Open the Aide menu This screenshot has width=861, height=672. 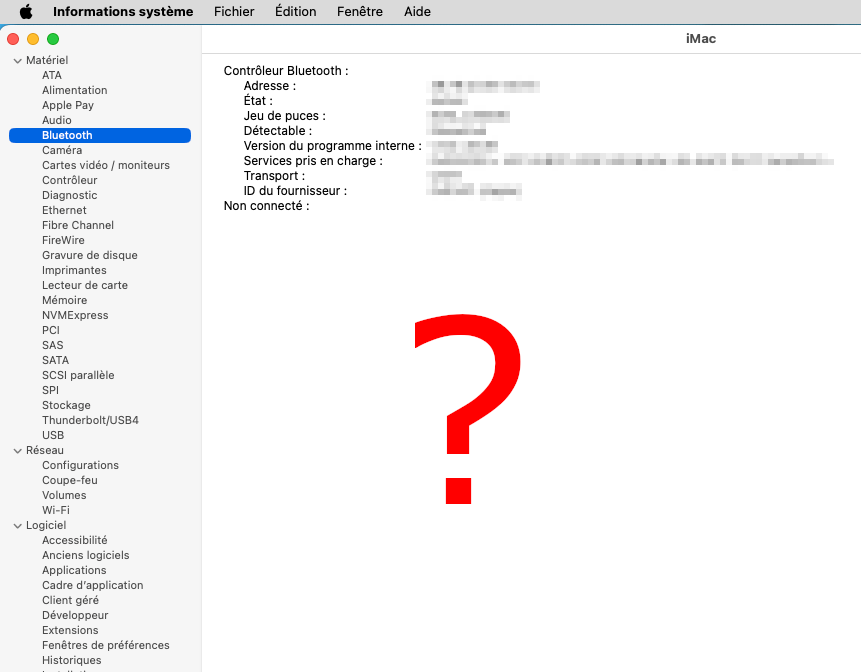click(x=417, y=12)
